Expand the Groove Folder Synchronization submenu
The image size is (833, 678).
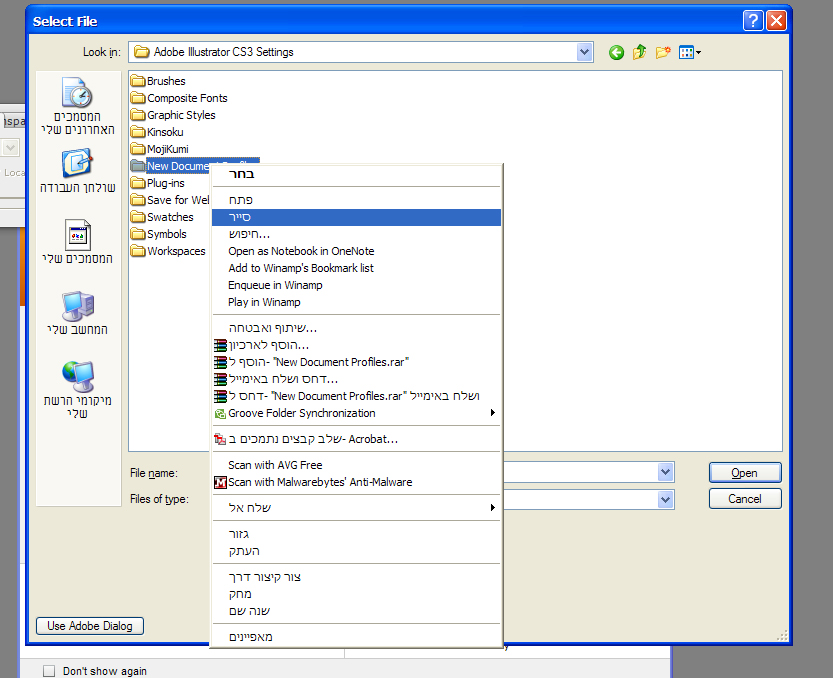tap(493, 413)
